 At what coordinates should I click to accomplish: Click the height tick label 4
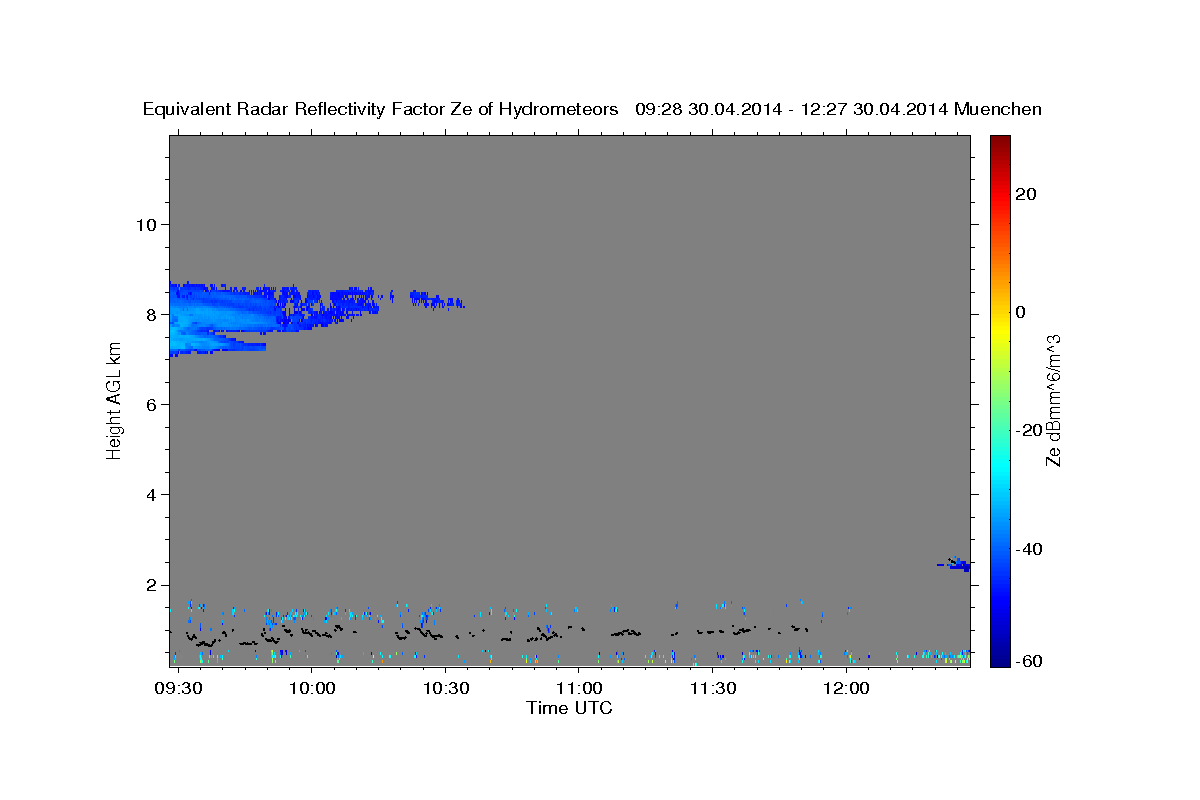coord(153,495)
